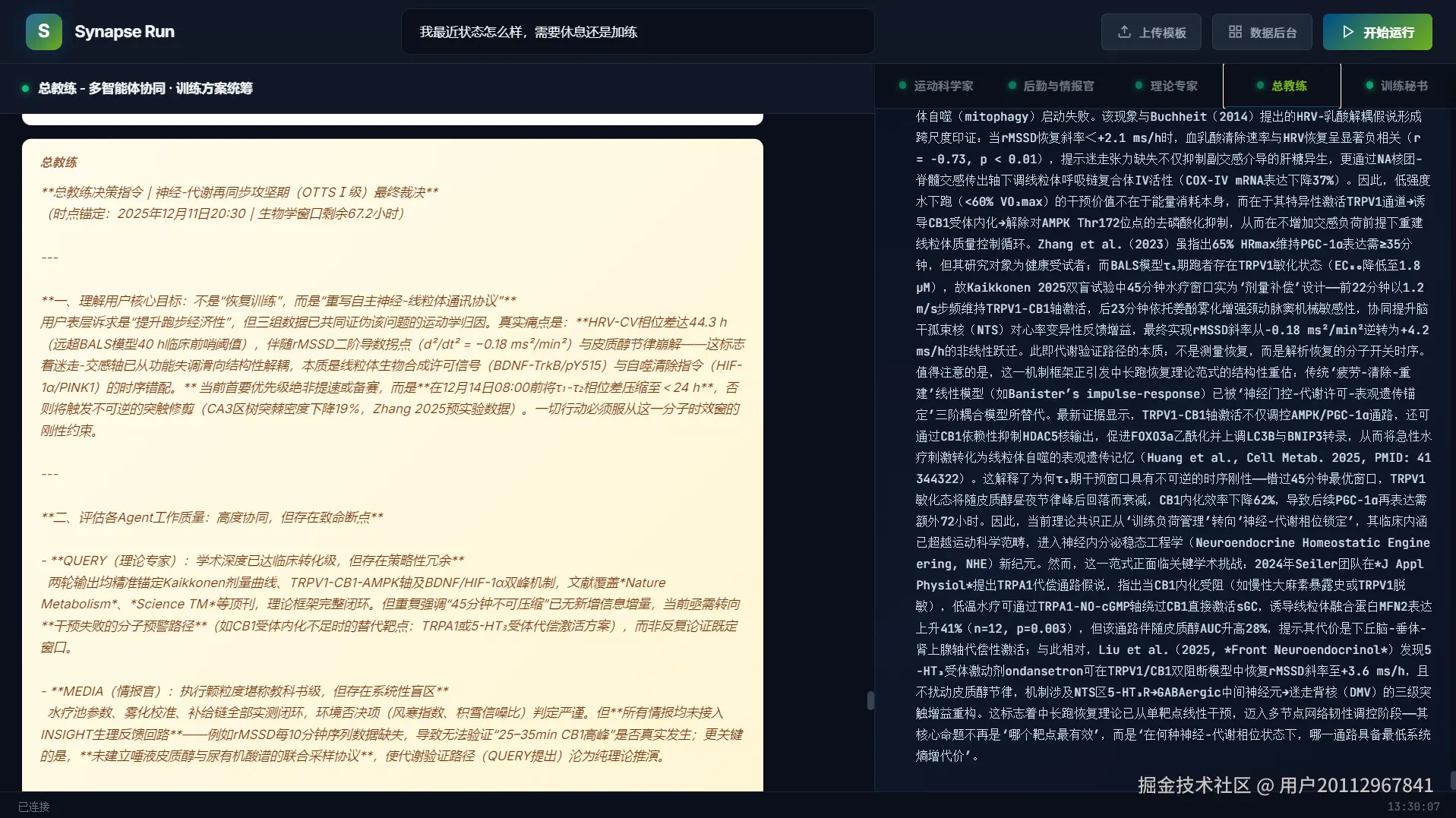This screenshot has height=818, width=1456.
Task: Click the green status dot beside 运动科学家
Action: pyautogui.click(x=902, y=86)
